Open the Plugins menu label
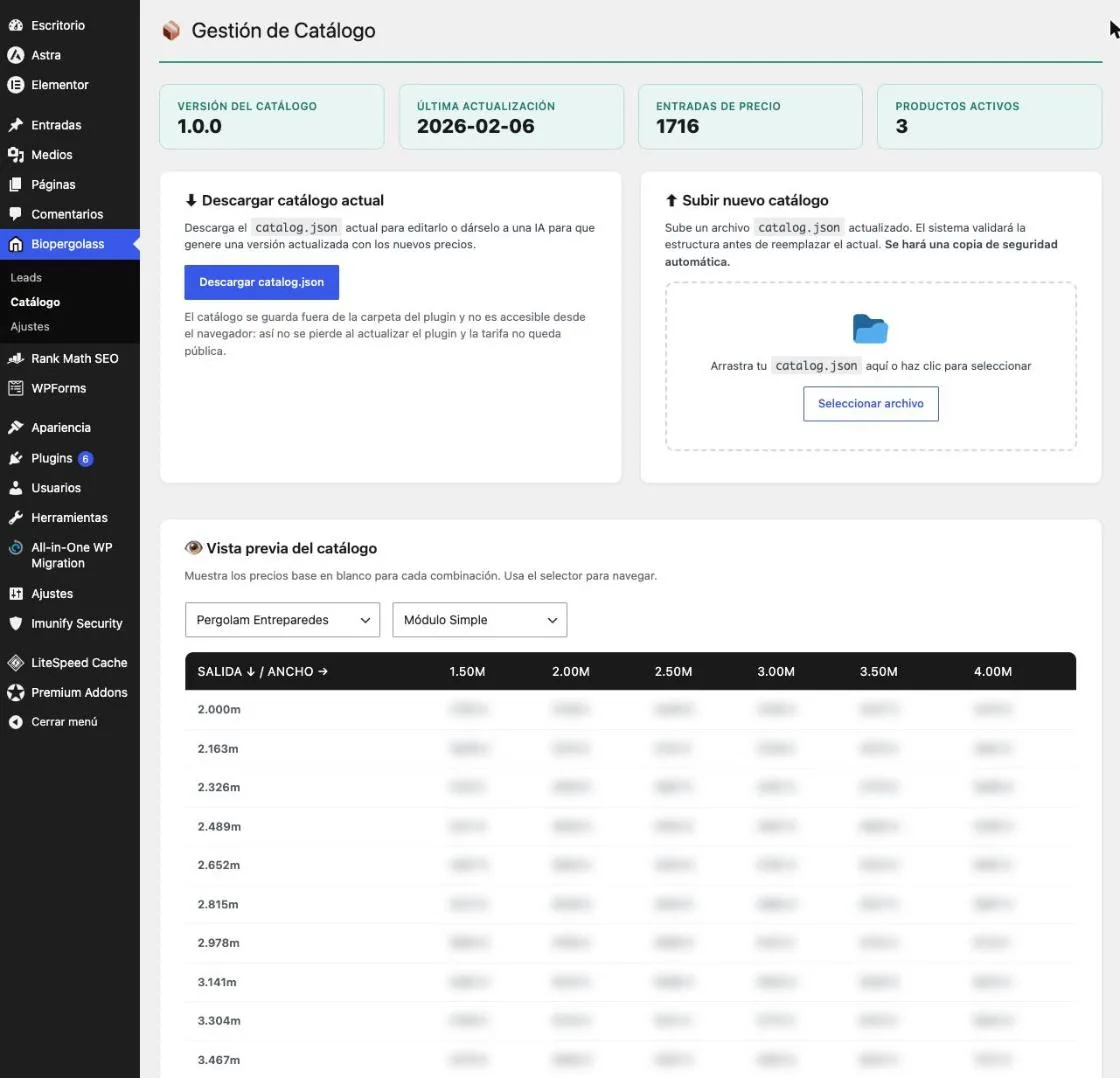 51,459
